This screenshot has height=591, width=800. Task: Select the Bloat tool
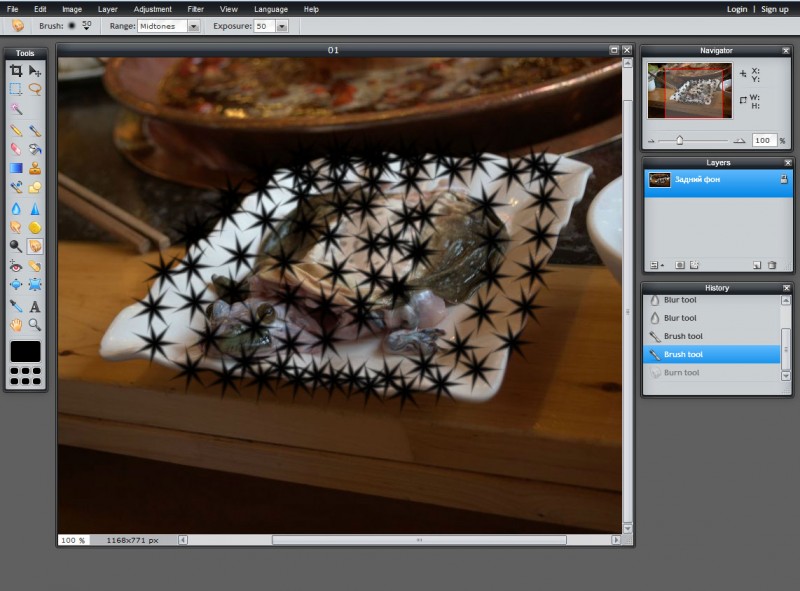[x=16, y=284]
